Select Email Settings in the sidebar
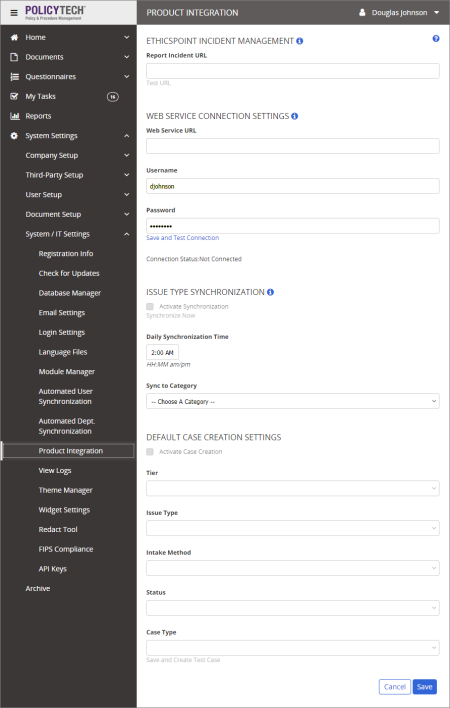This screenshot has height=708, width=450. [x=62, y=312]
